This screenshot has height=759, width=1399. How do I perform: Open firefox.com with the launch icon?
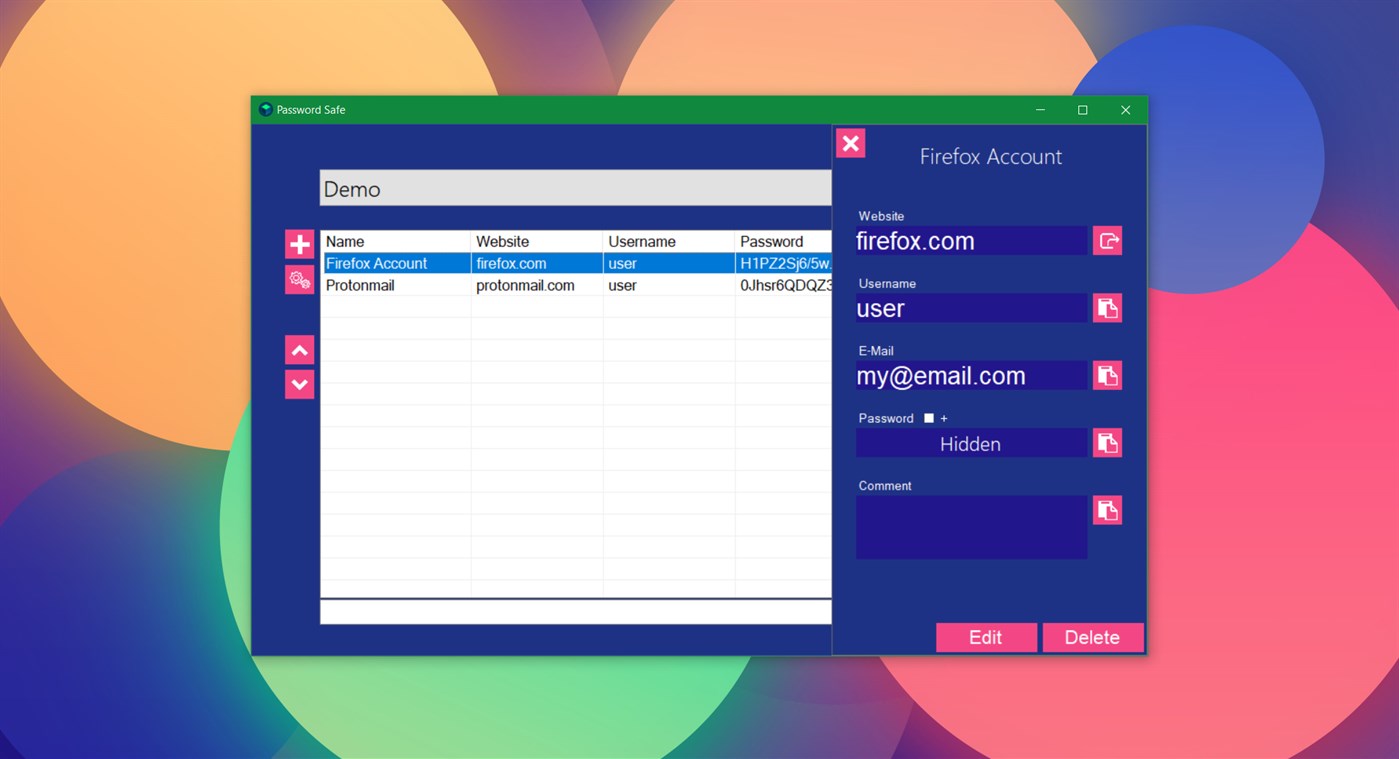pos(1107,240)
